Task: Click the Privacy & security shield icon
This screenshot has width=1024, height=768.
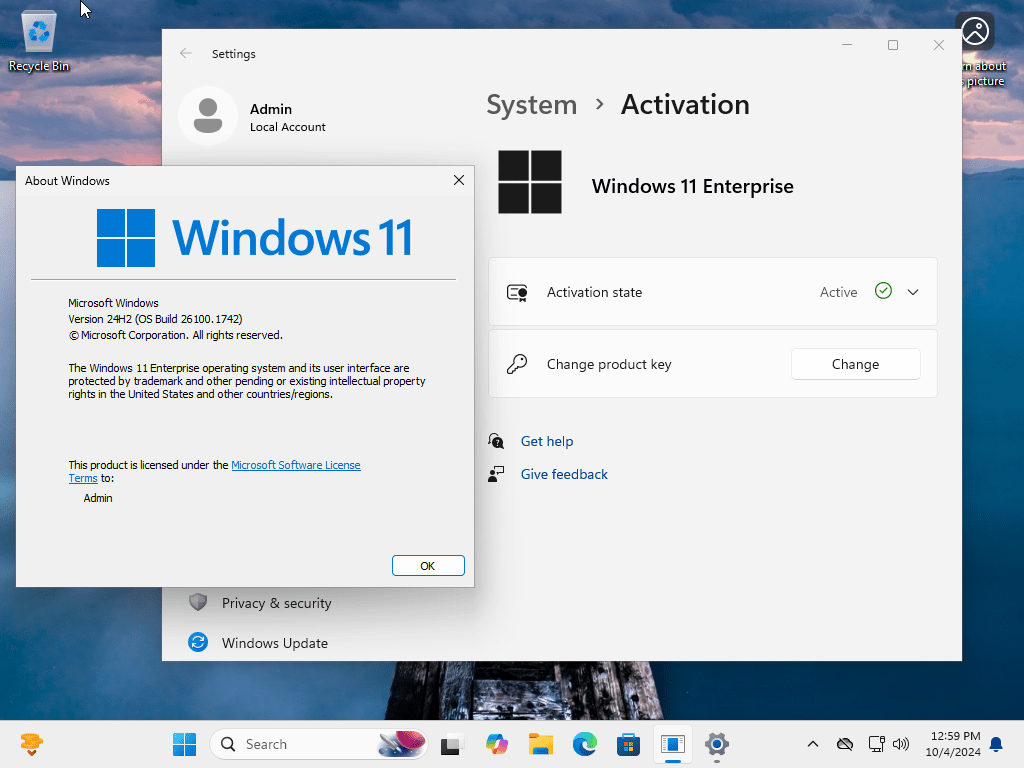Action: pyautogui.click(x=198, y=602)
